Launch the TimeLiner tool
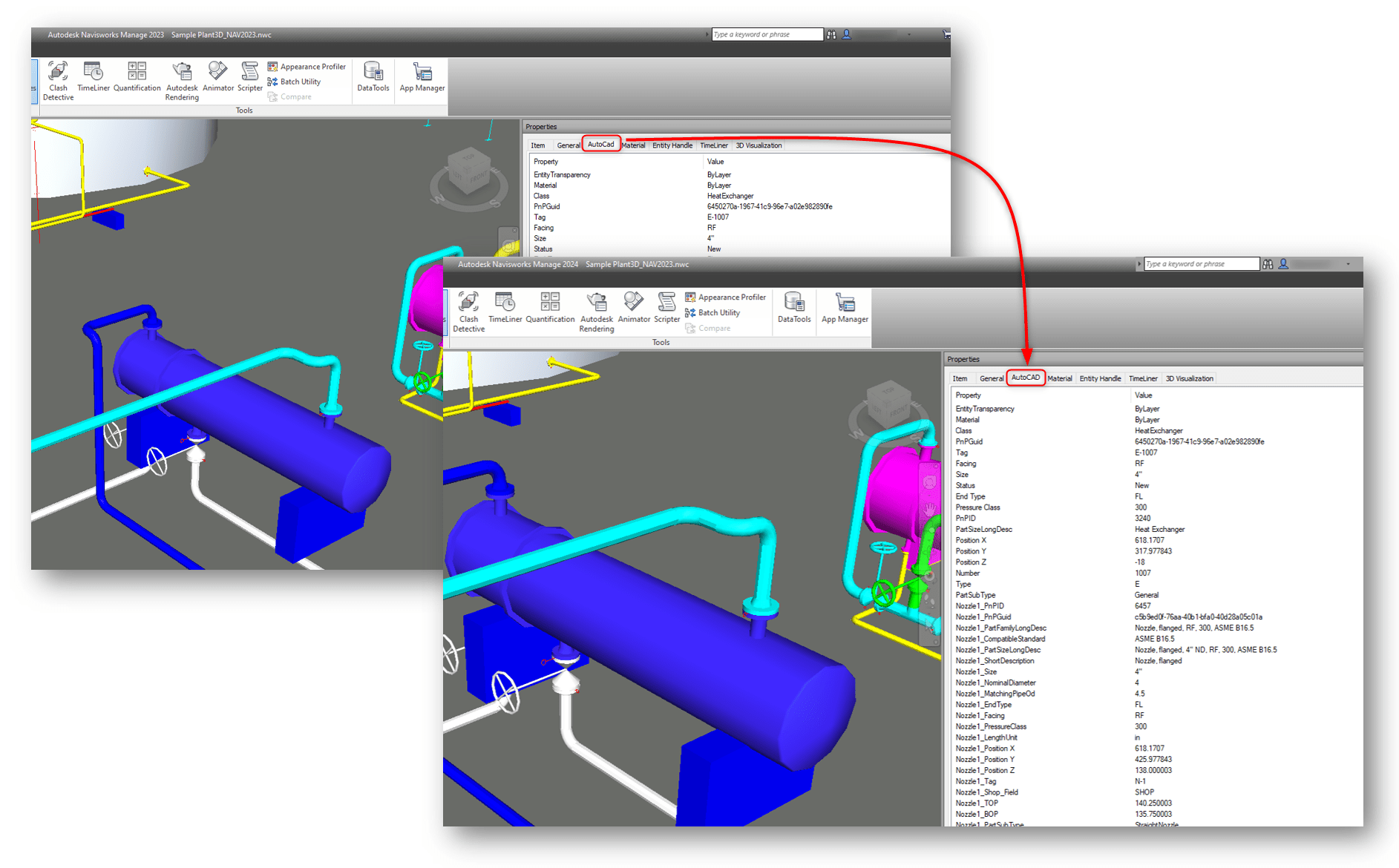Viewport: 1399px width, 868px height. point(505,307)
